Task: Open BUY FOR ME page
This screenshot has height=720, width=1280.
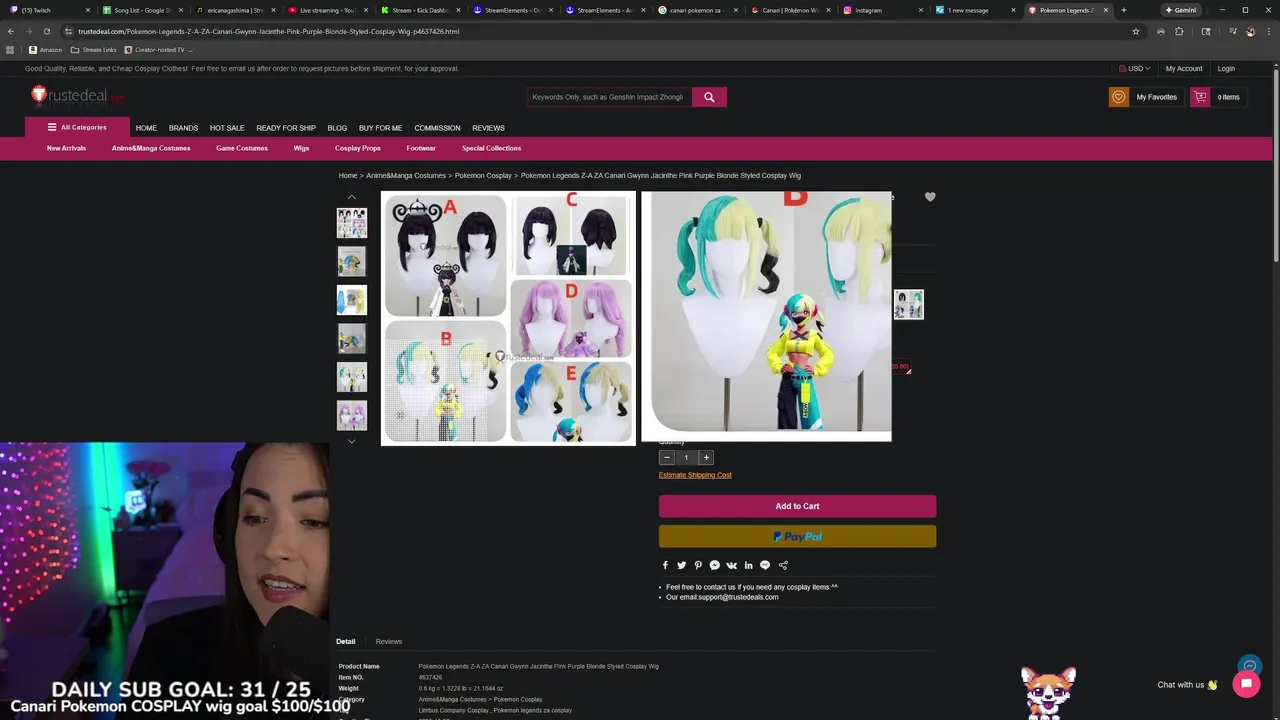Action: [x=380, y=128]
